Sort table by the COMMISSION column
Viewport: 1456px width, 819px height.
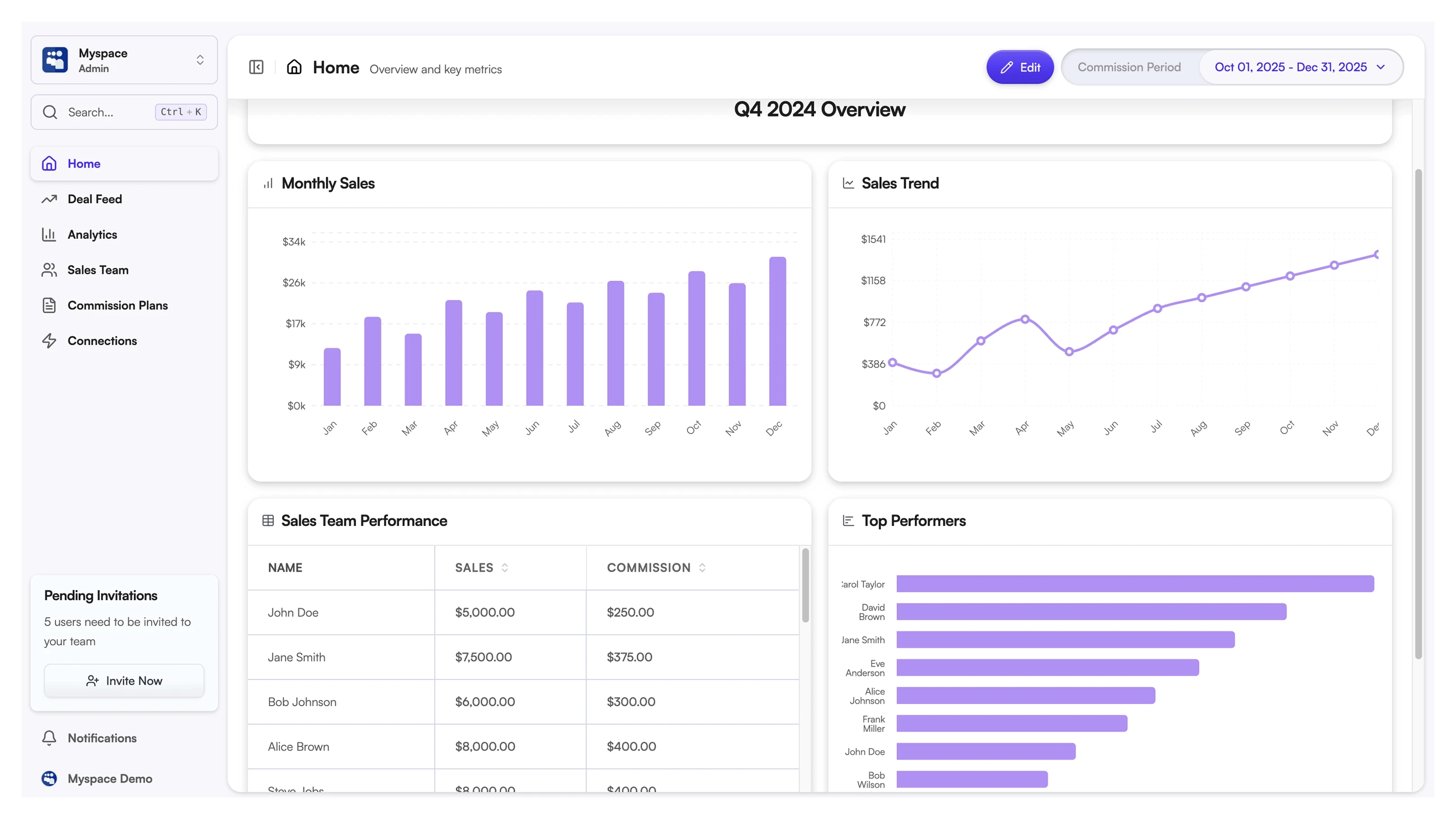(x=702, y=568)
